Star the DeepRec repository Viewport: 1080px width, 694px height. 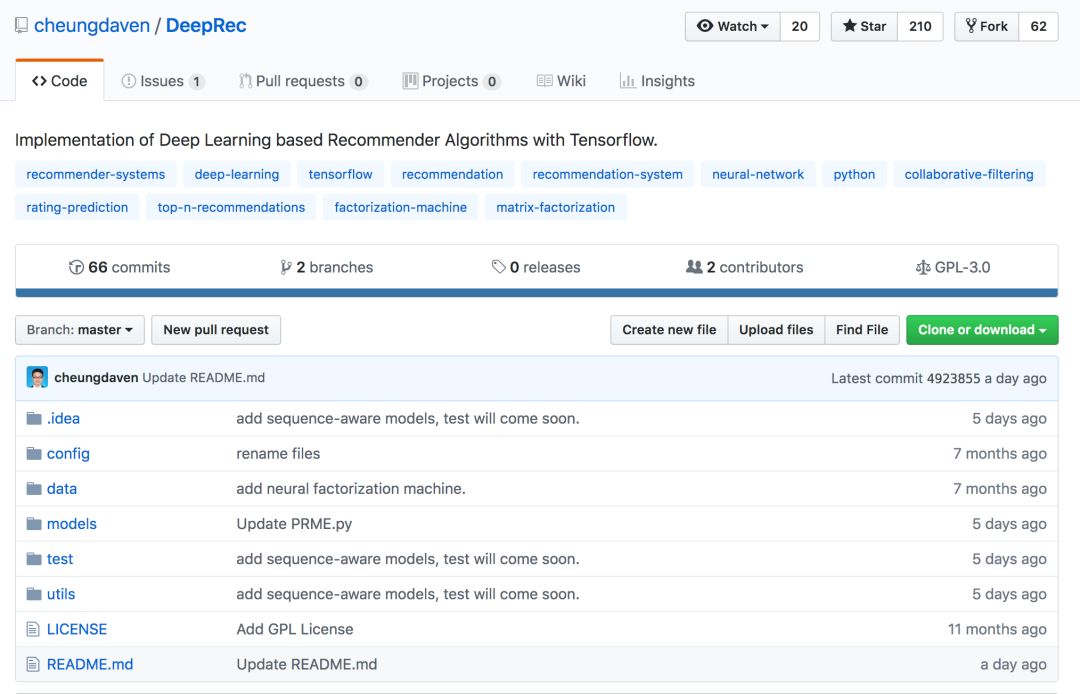pos(864,26)
